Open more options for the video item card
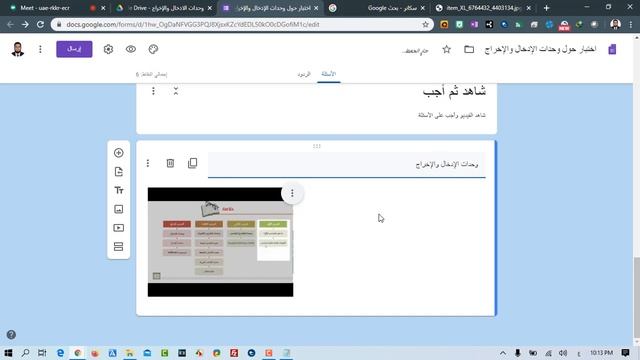 point(148,163)
